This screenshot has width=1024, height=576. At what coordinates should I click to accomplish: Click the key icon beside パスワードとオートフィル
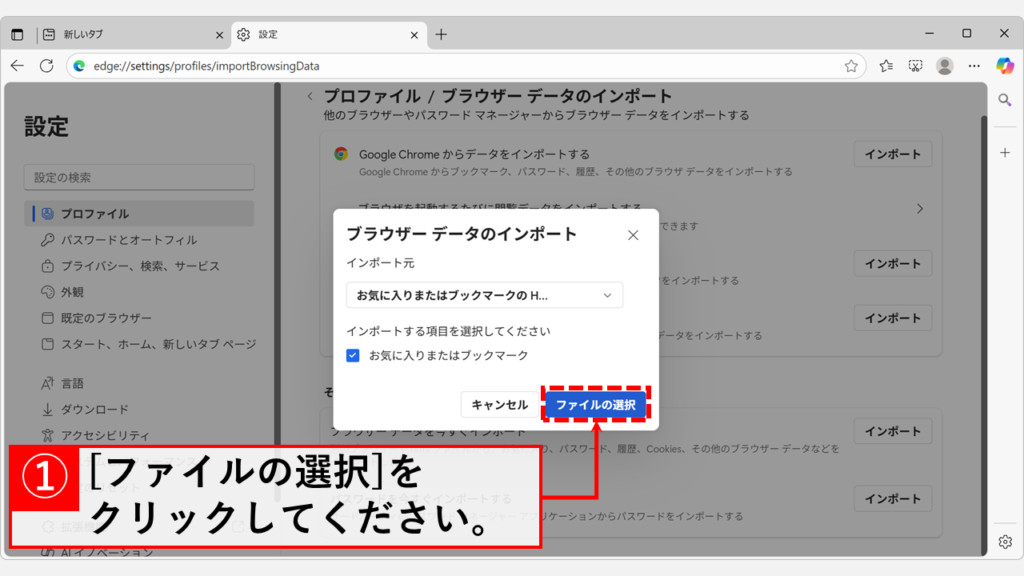47,240
